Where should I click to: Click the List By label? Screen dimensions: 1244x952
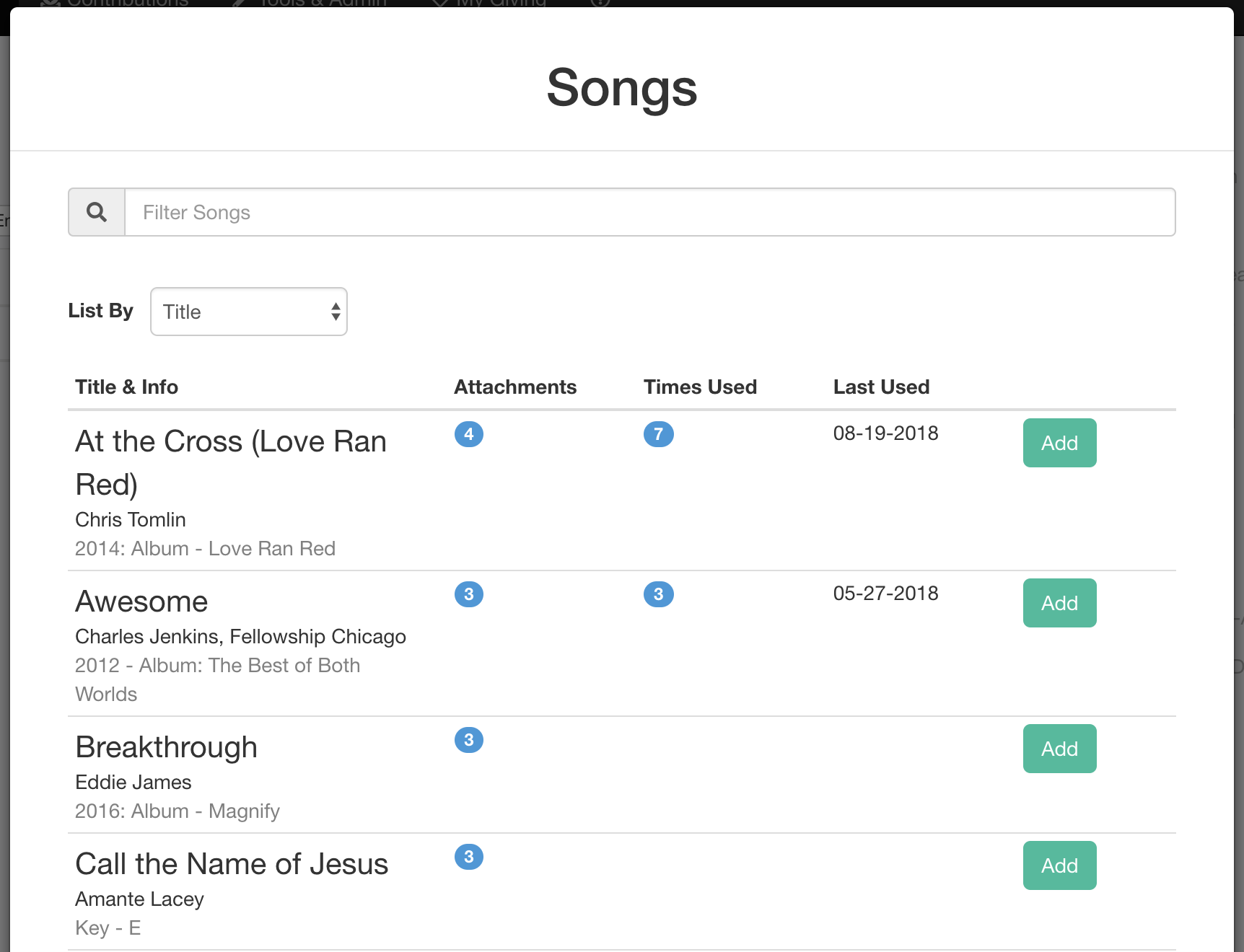pyautogui.click(x=100, y=310)
